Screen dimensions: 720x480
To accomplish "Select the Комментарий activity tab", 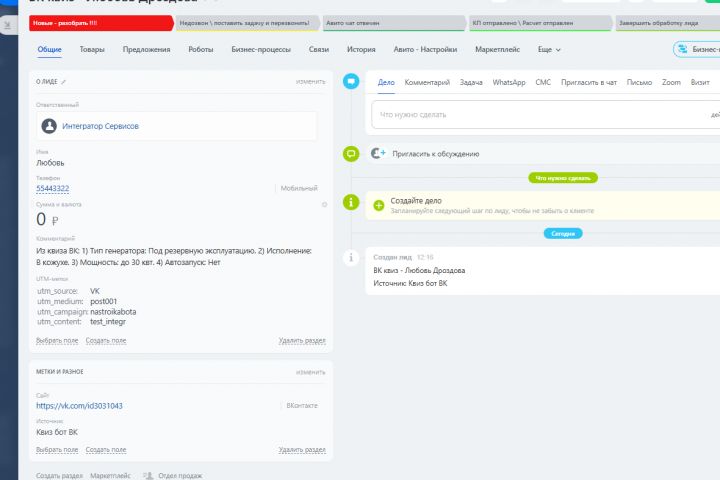I will click(427, 82).
